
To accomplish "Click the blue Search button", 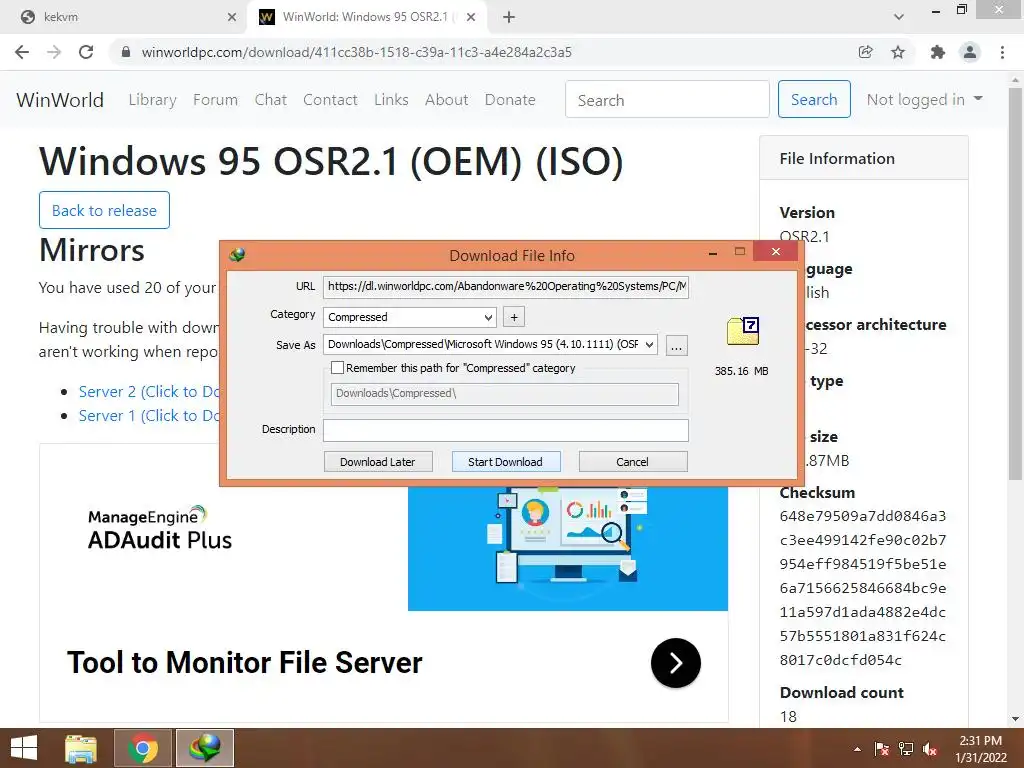I will point(814,99).
